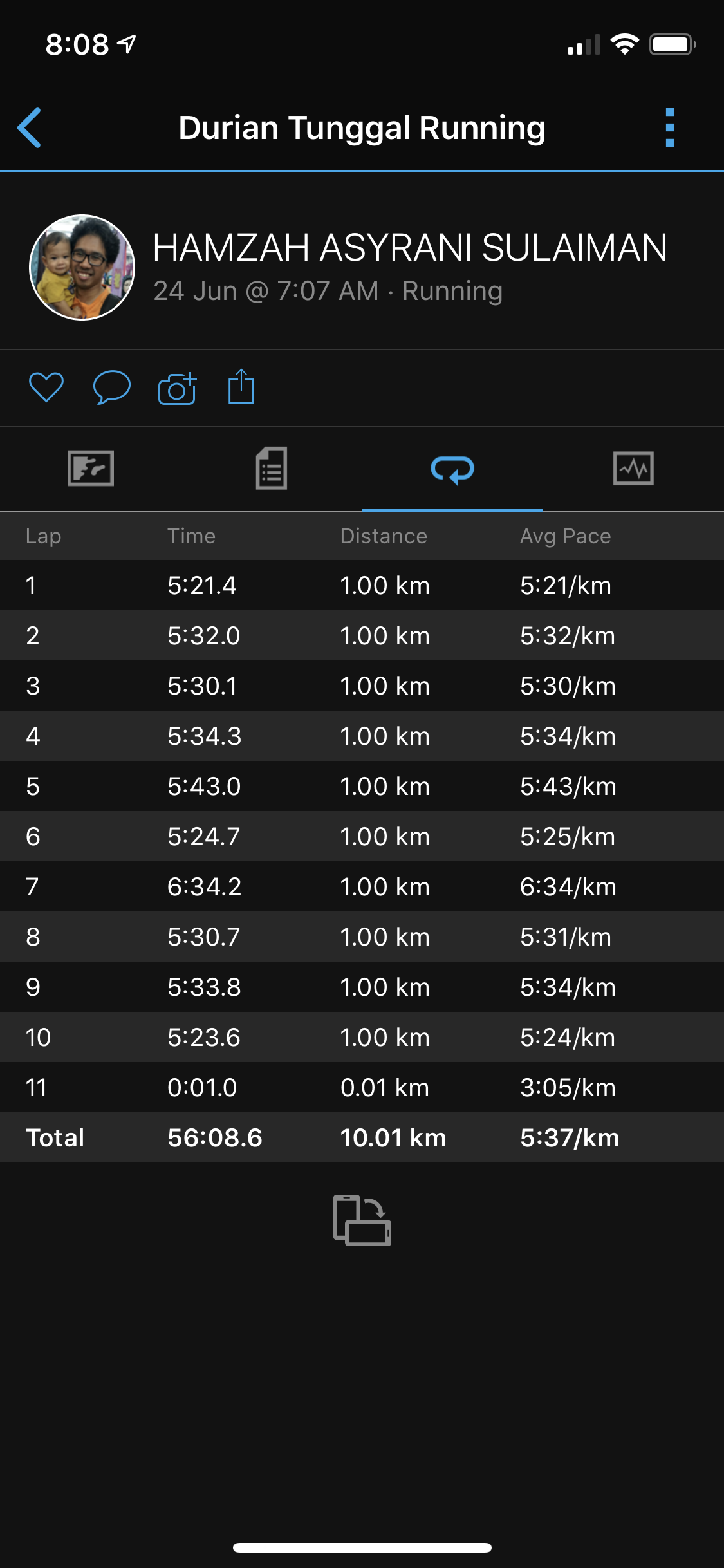Tap the Durian Tunggal Running title
The height and width of the screenshot is (1568, 724).
(362, 127)
